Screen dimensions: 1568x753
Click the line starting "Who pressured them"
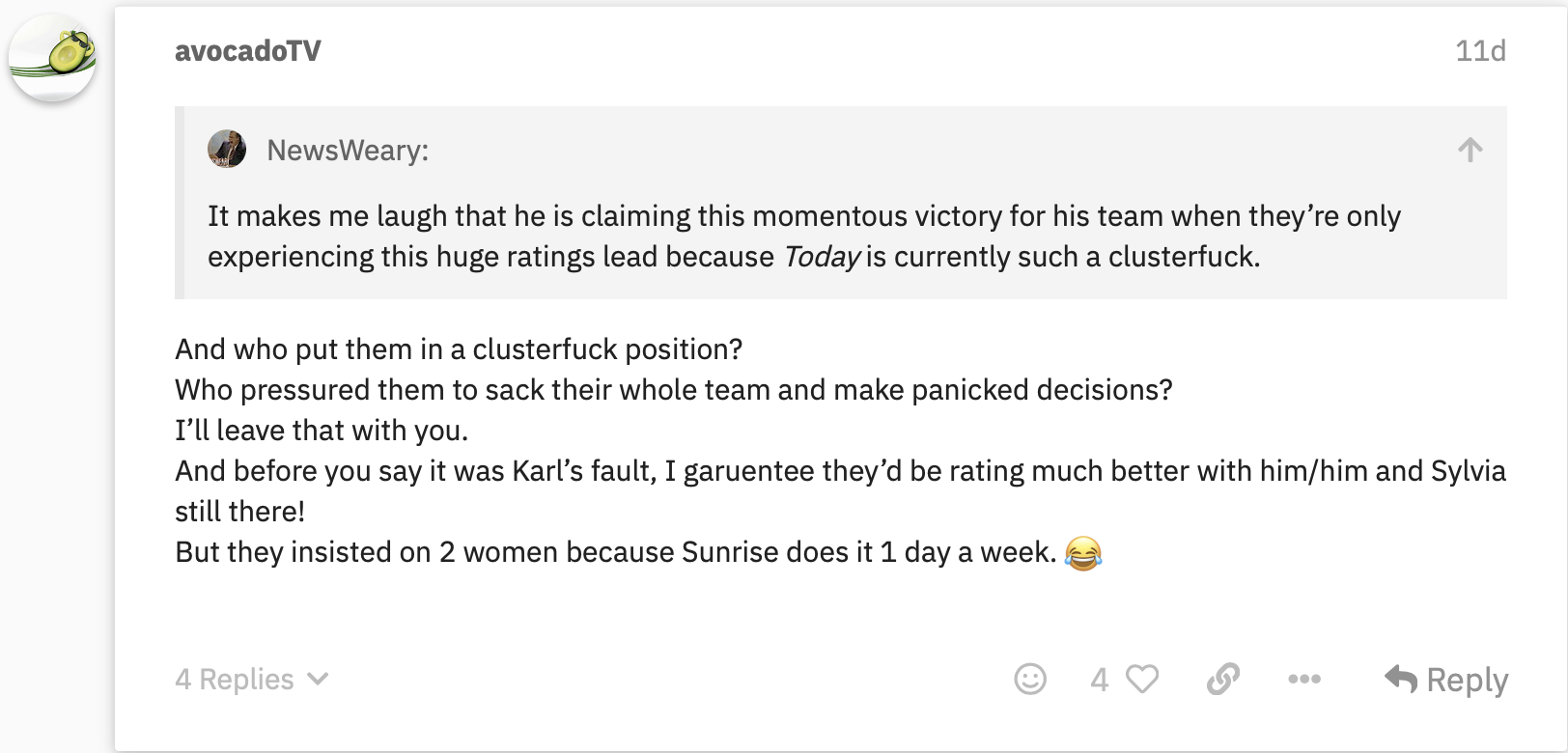(674, 390)
